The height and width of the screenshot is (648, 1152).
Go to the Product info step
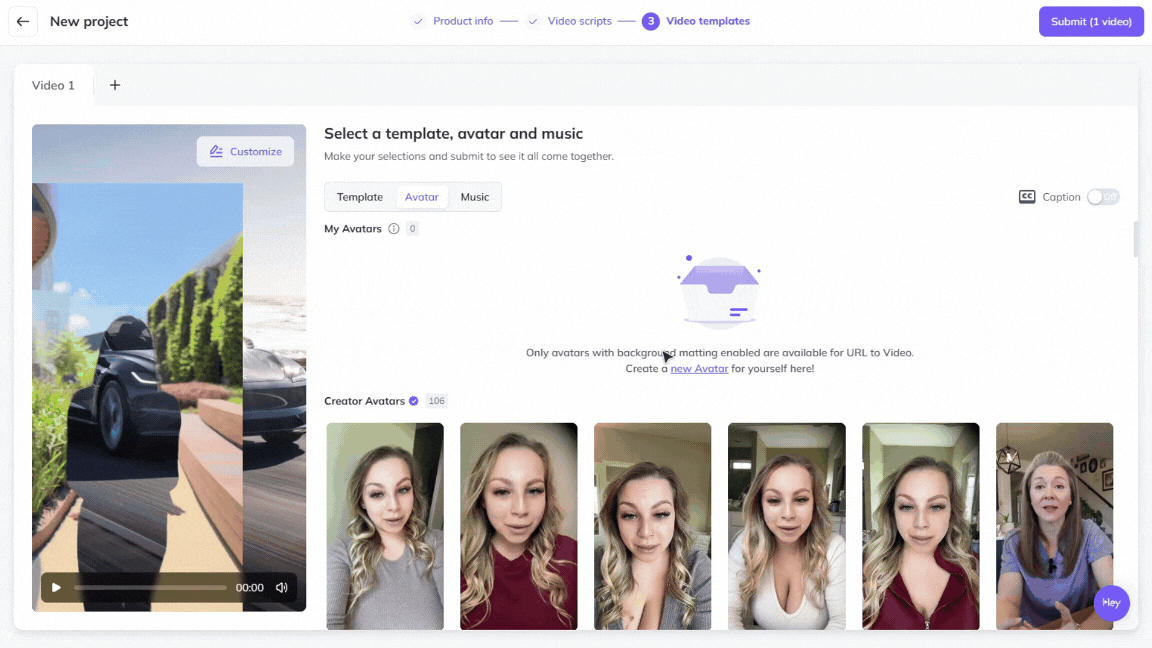[462, 21]
